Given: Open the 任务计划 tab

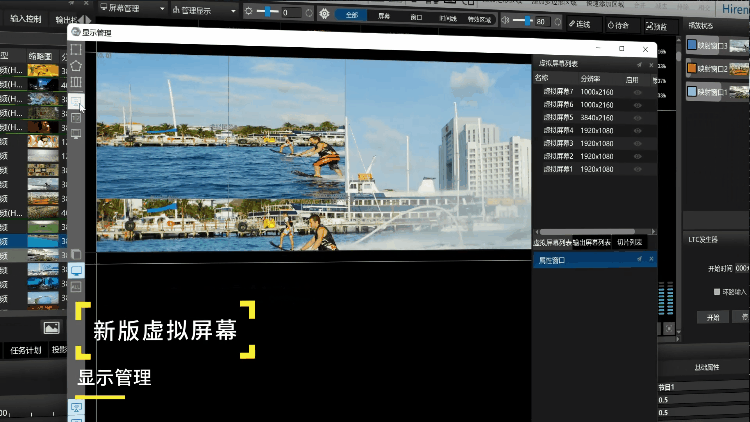Looking at the screenshot, I should (x=26, y=350).
